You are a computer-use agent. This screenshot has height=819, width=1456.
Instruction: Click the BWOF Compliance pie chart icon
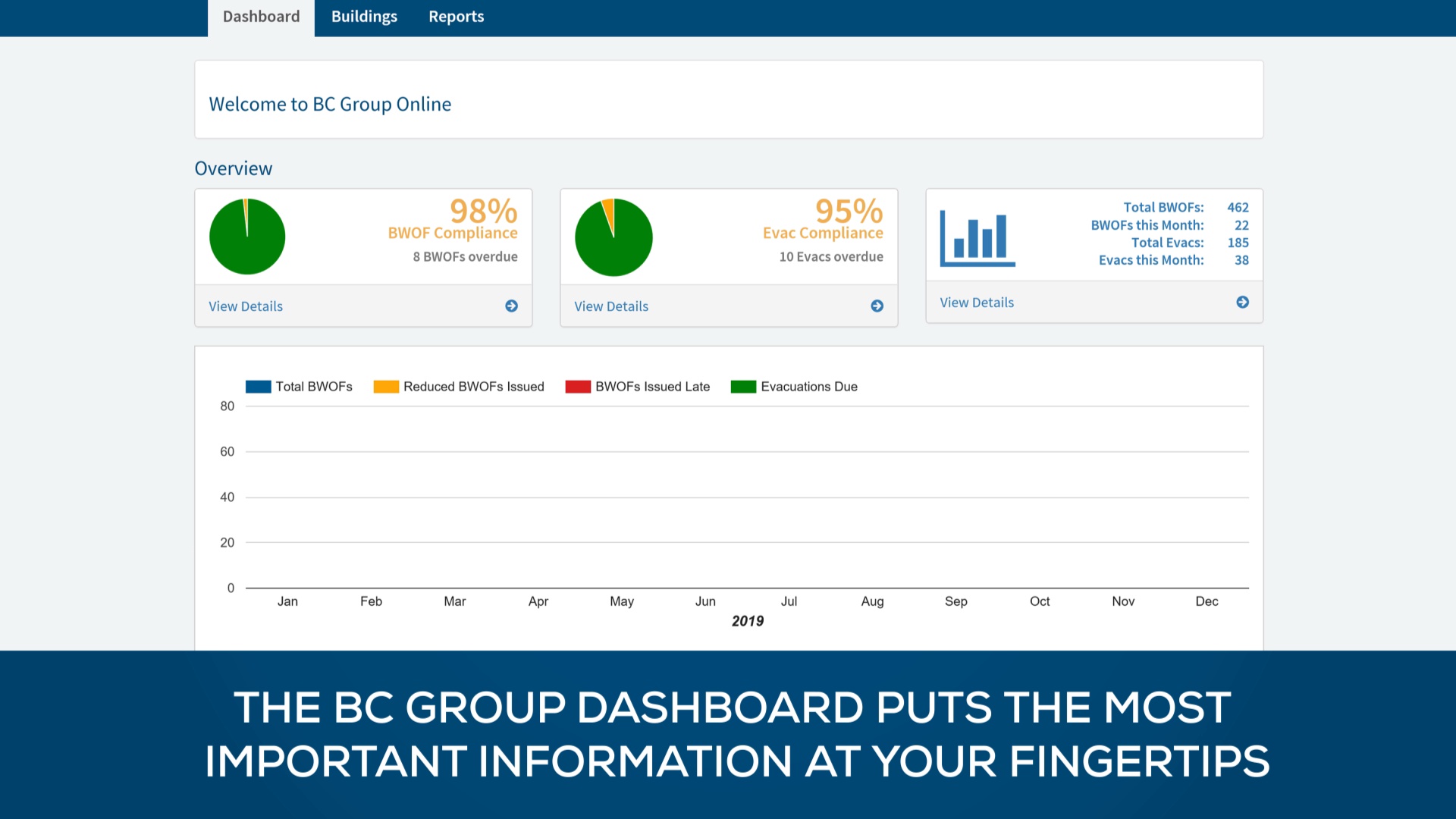247,237
